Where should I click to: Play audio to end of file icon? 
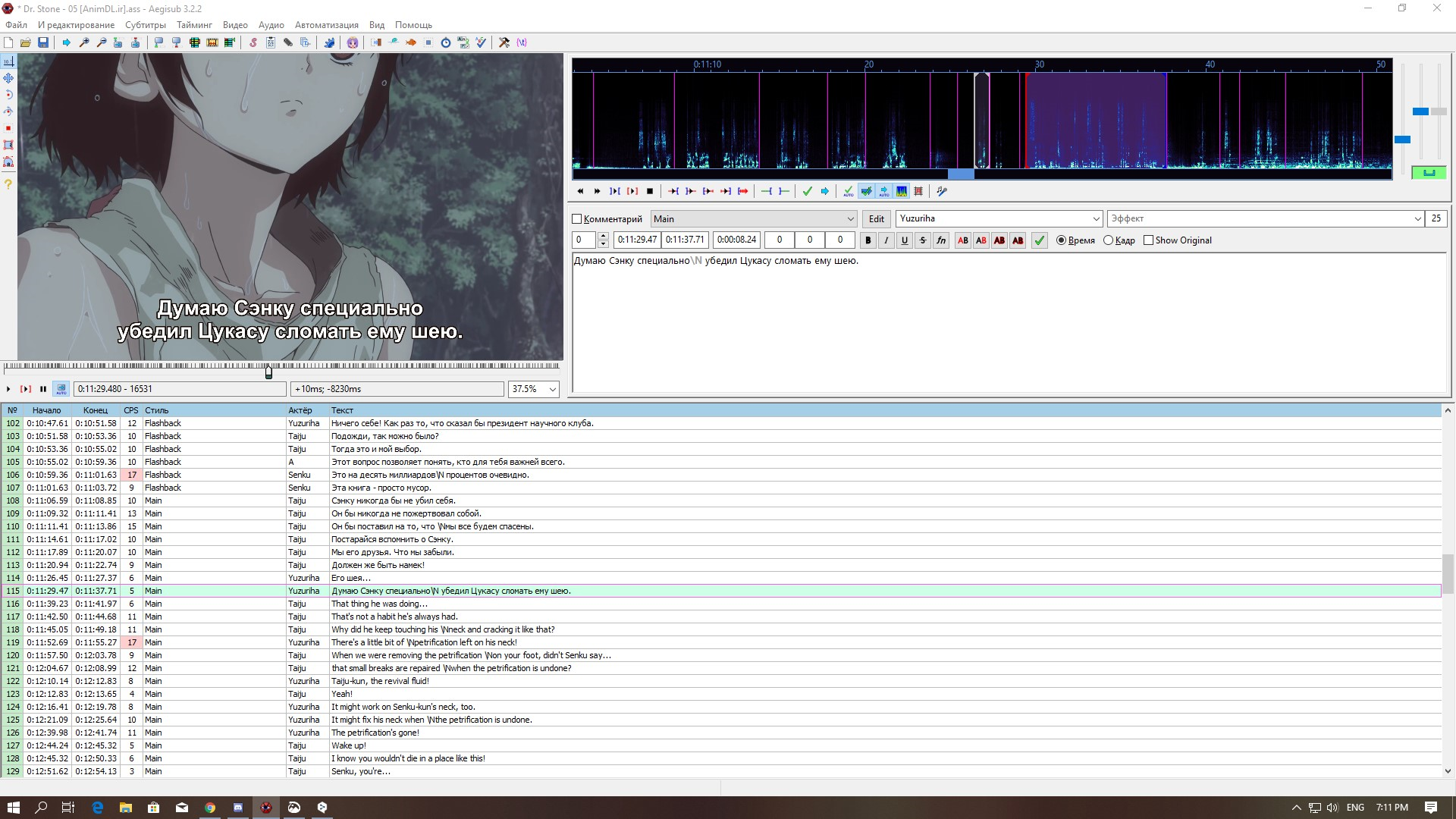tap(743, 191)
